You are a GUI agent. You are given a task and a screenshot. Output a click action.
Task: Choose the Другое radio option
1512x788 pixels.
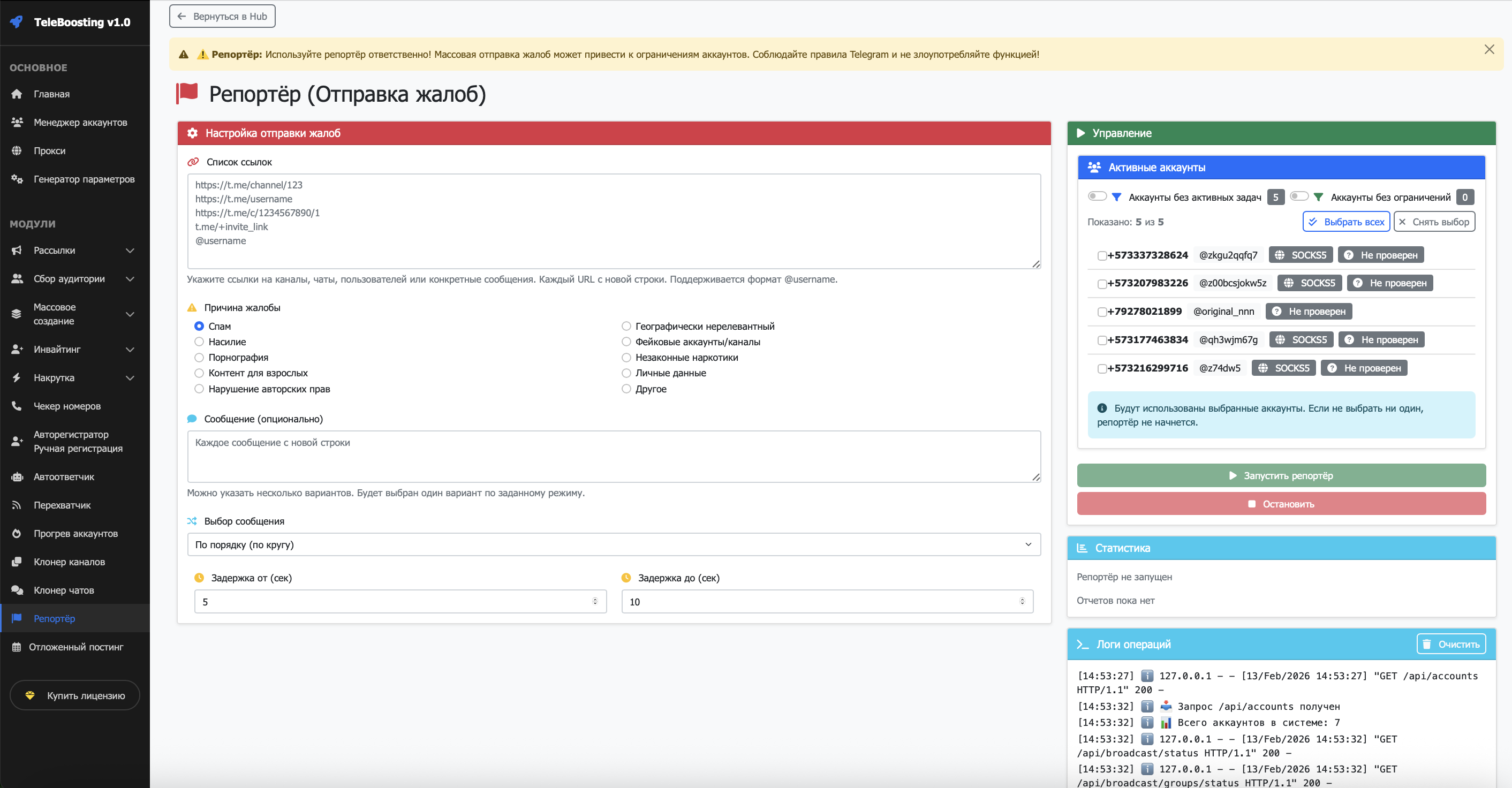coord(626,389)
